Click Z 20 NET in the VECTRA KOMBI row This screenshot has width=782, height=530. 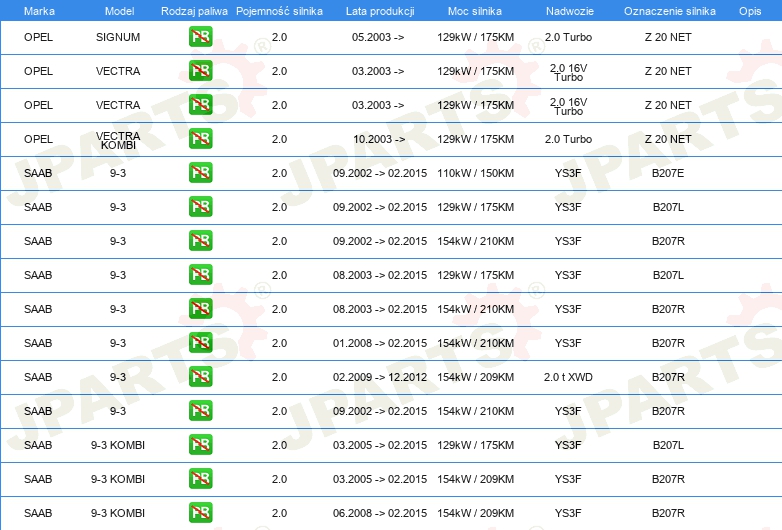[668, 139]
